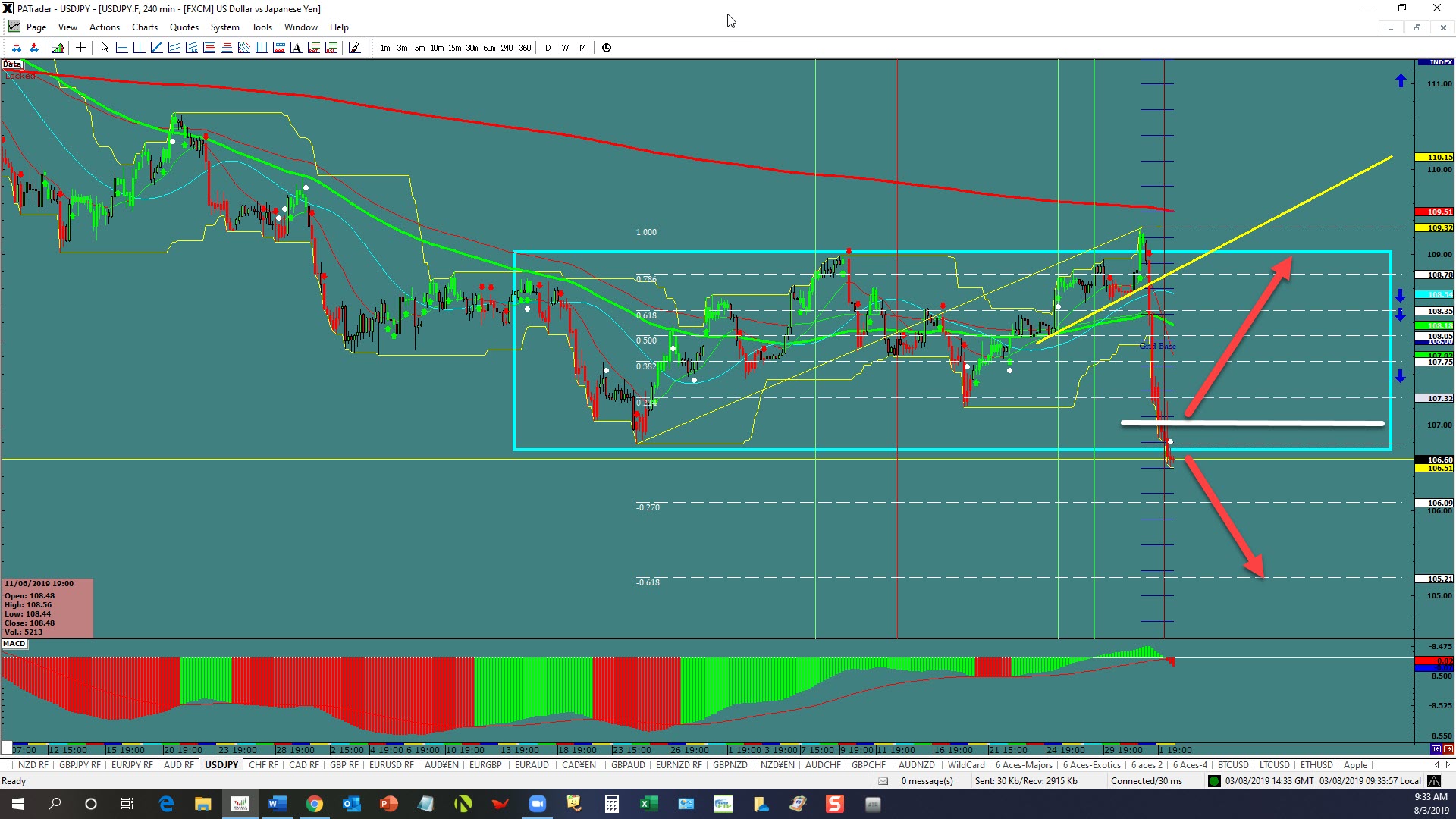Open the Quotes menu

[184, 27]
